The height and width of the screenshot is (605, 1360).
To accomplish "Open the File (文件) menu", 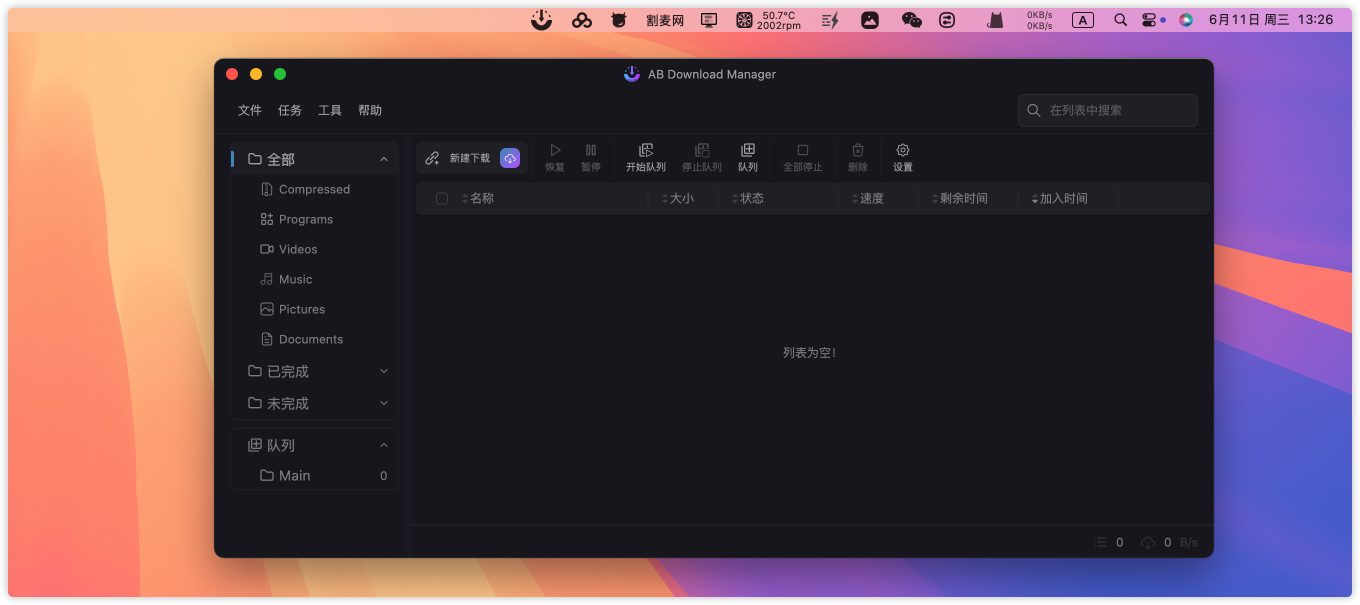I will pyautogui.click(x=250, y=110).
